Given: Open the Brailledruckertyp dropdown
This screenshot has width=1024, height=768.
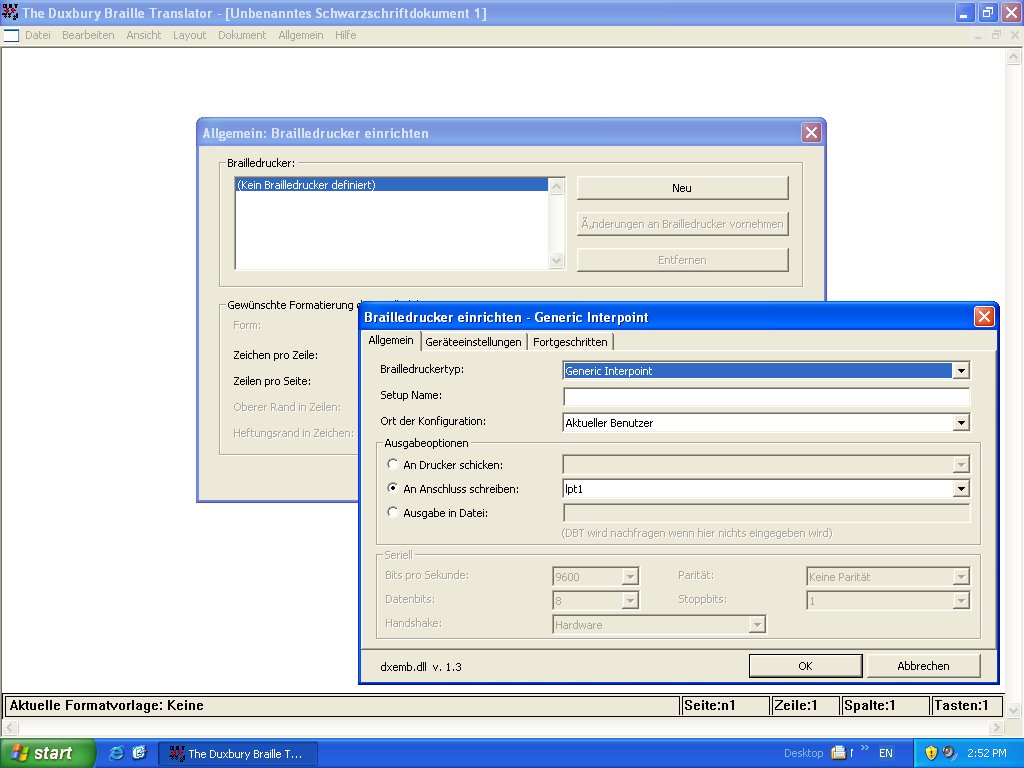Looking at the screenshot, I should coord(961,371).
